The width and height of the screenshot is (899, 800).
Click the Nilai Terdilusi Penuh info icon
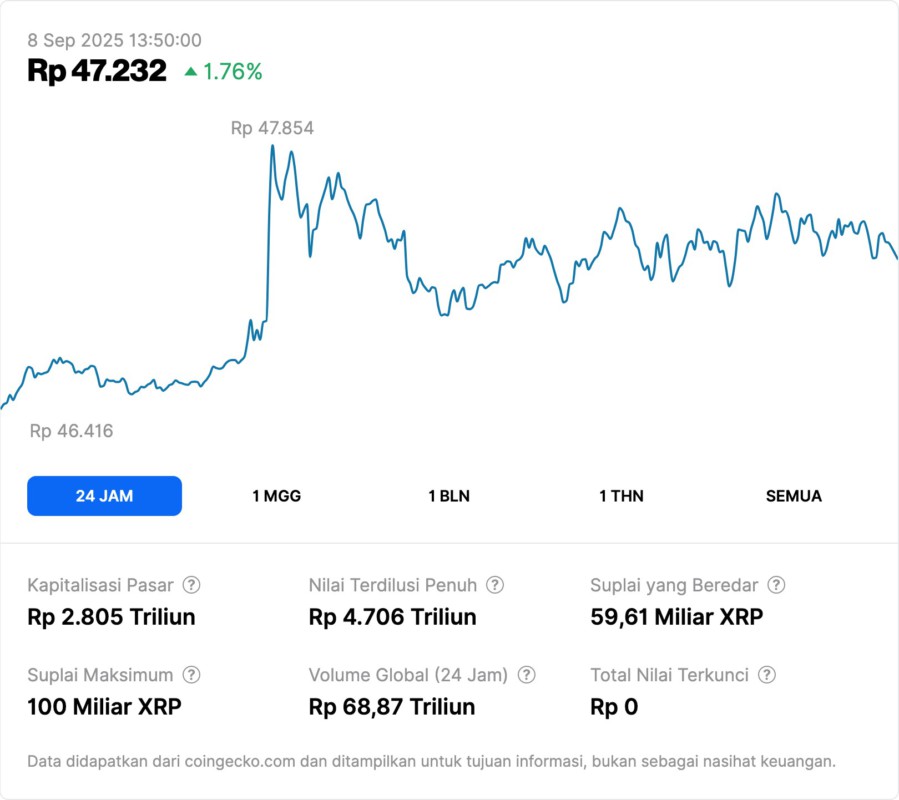point(495,585)
